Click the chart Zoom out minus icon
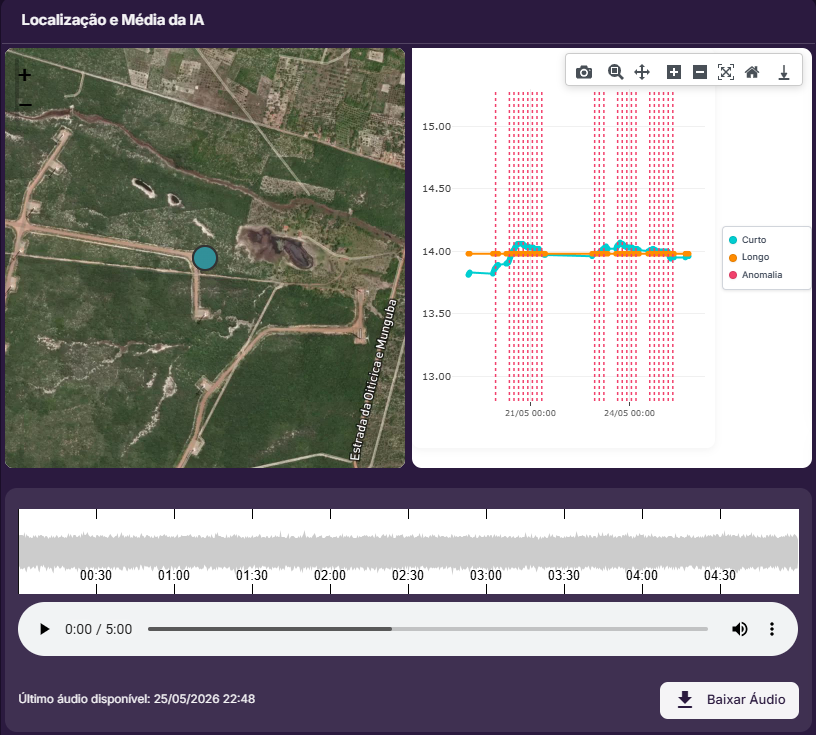This screenshot has width=816, height=735. 700,72
